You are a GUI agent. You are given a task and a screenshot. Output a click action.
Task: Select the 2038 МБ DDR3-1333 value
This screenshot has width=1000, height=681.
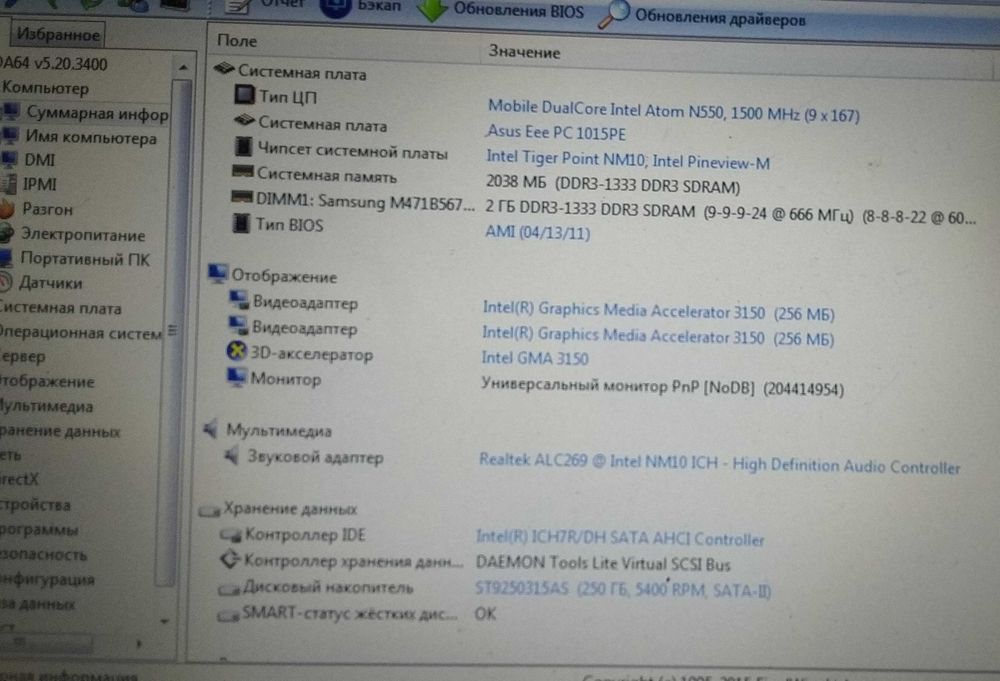point(613,184)
